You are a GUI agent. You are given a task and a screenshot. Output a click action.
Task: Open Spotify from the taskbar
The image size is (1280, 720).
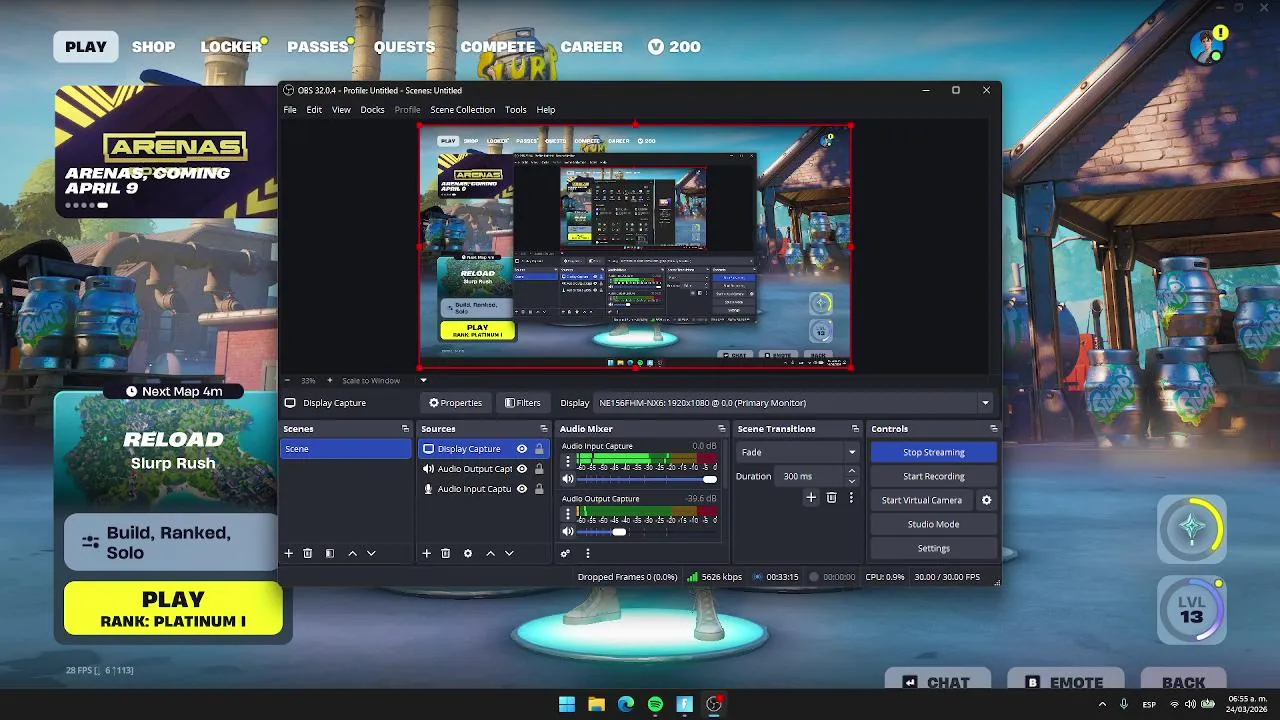point(655,704)
